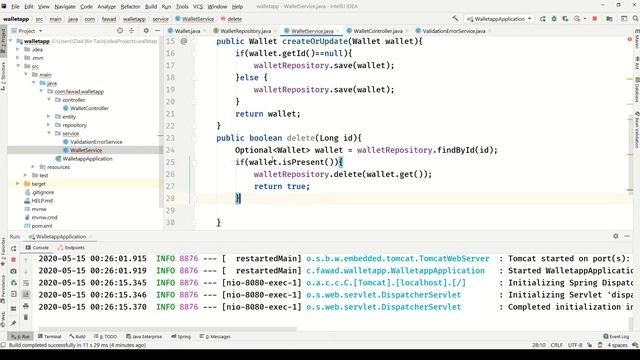Click the red error indicator at editor top right
Screen dimensions: 640x360
point(630,39)
